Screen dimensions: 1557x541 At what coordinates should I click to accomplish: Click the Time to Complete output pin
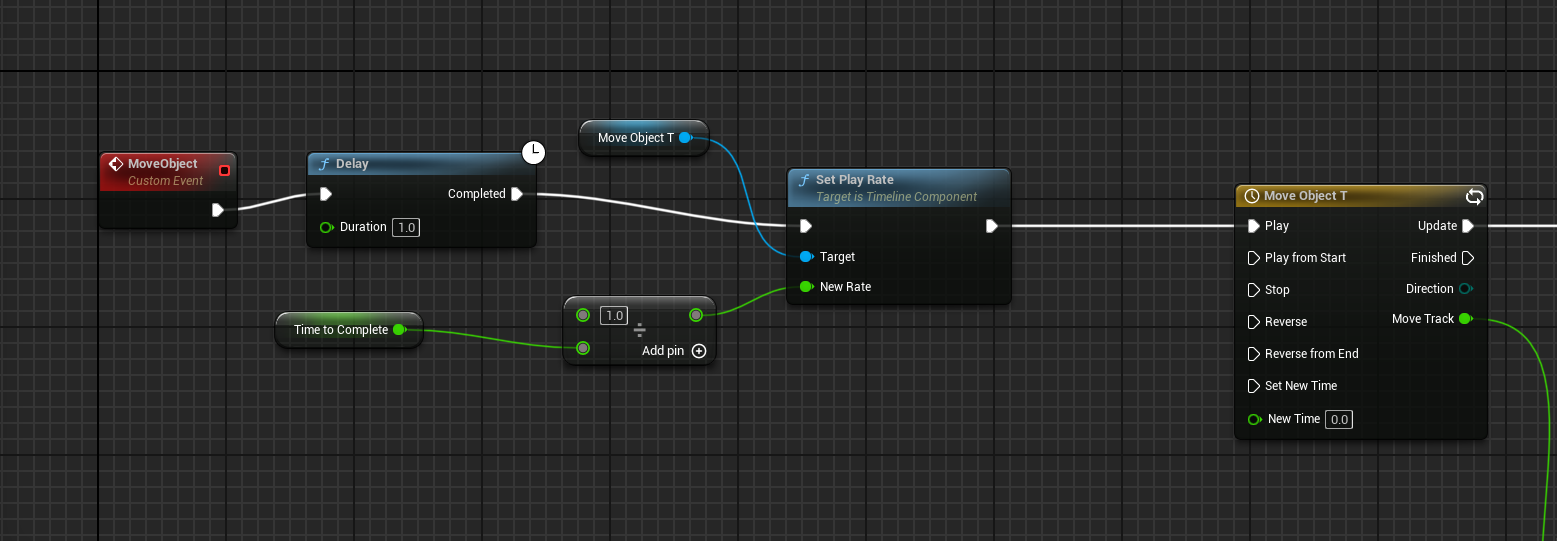click(x=399, y=330)
